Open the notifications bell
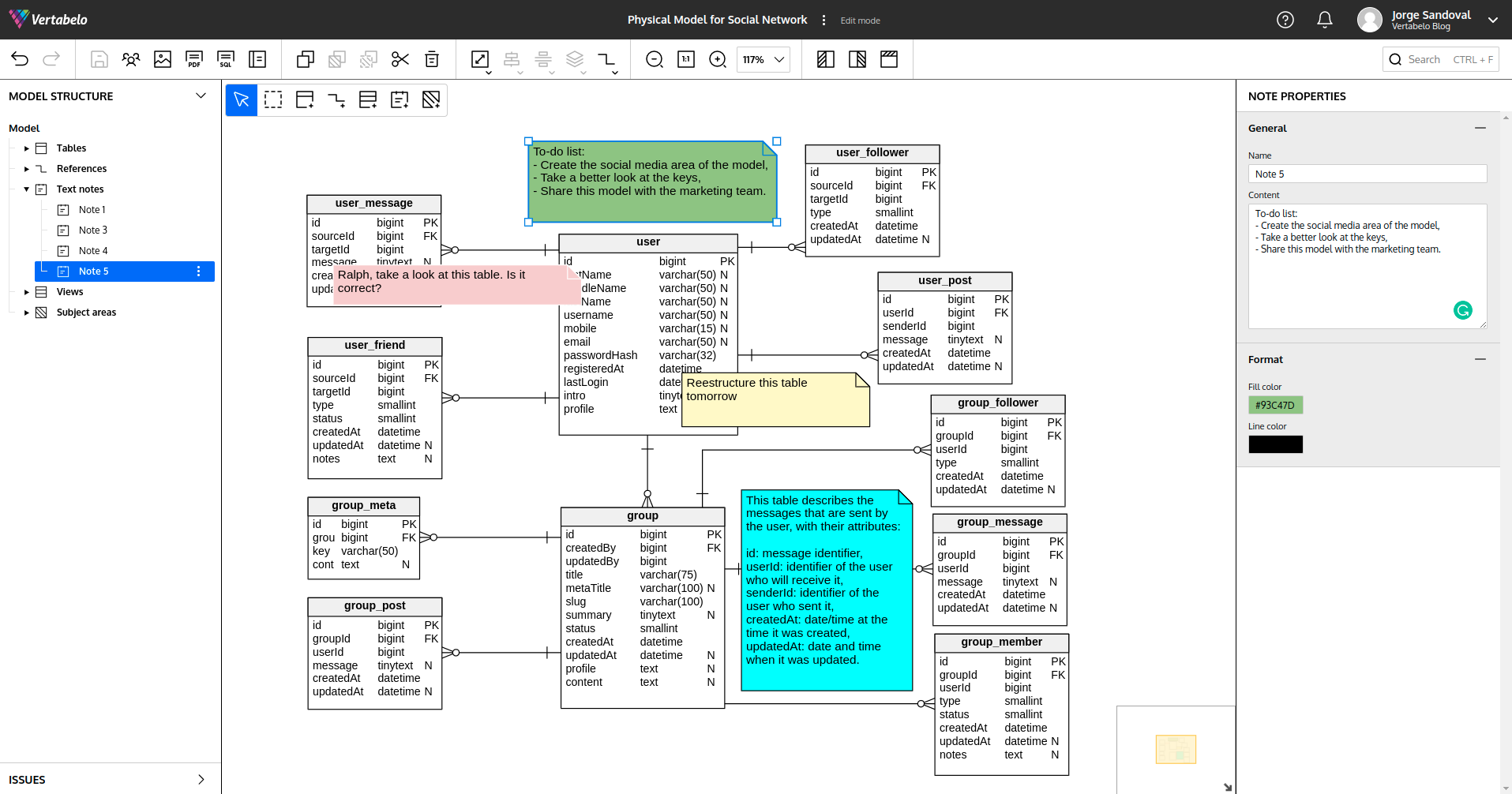The width and height of the screenshot is (1512, 794). click(x=1325, y=20)
